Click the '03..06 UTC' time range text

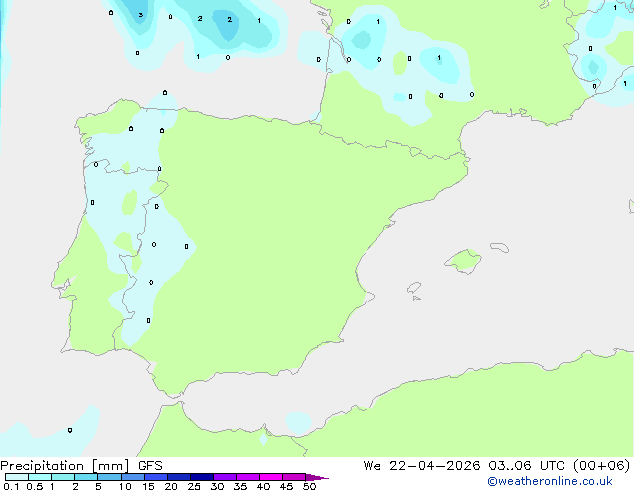[x=526, y=466]
